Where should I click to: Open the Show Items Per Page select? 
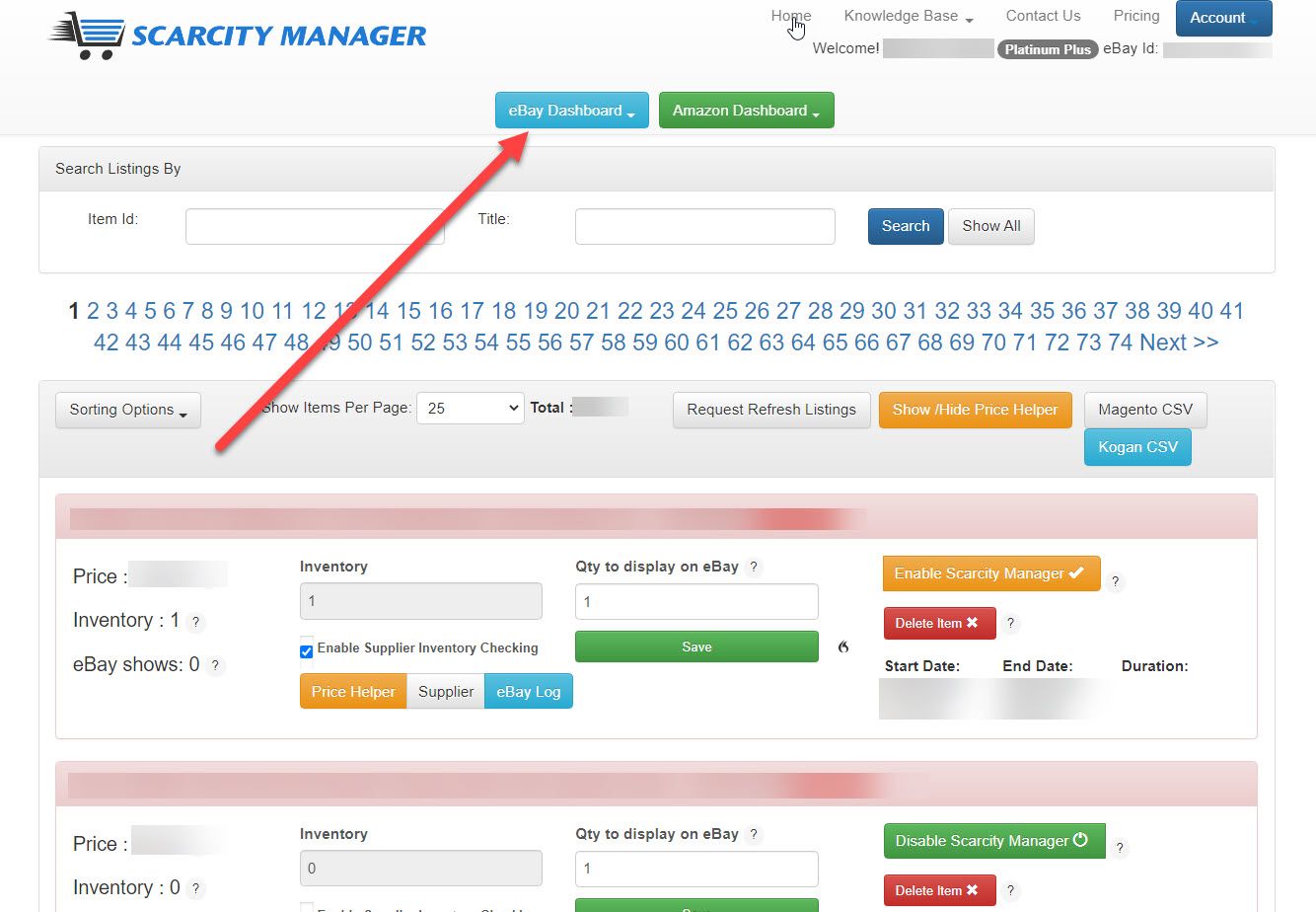point(471,408)
